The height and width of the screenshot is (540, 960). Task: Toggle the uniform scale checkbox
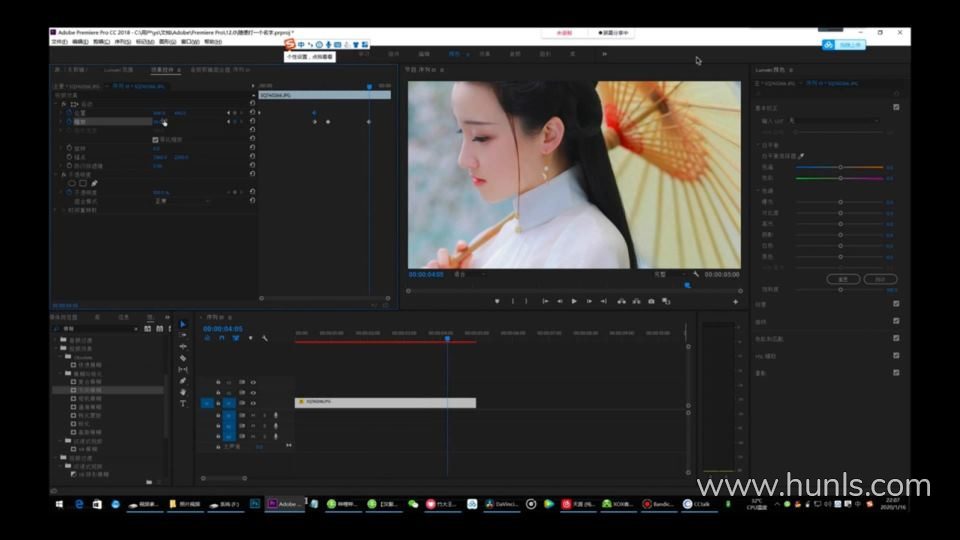coord(155,139)
